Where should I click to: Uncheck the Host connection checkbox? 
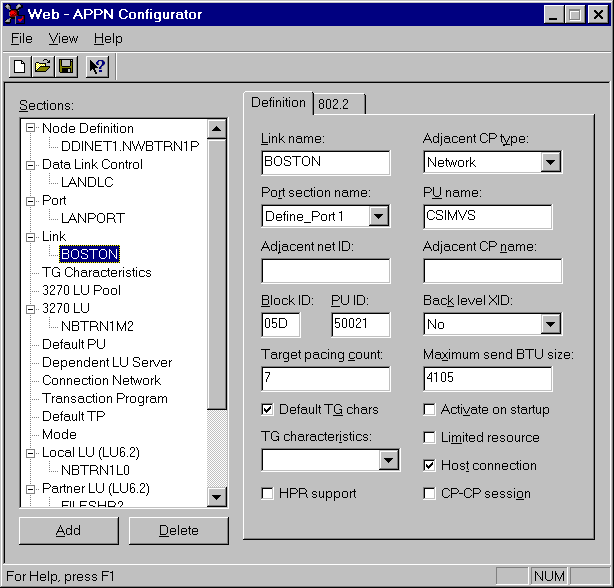[430, 465]
